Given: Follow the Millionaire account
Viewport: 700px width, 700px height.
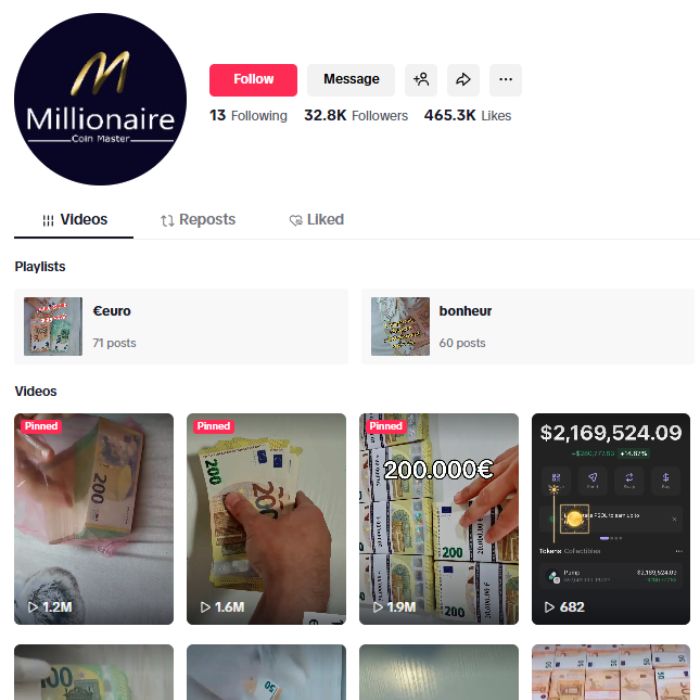Looking at the screenshot, I should coord(253,80).
